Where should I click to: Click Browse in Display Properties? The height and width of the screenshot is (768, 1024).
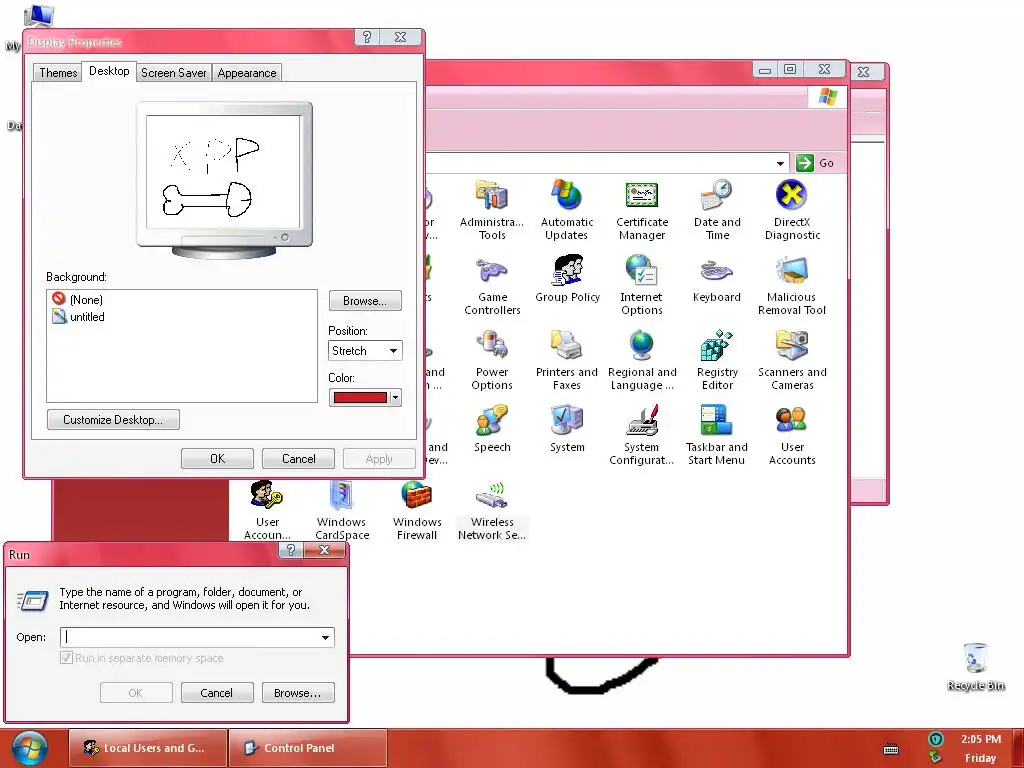point(364,301)
